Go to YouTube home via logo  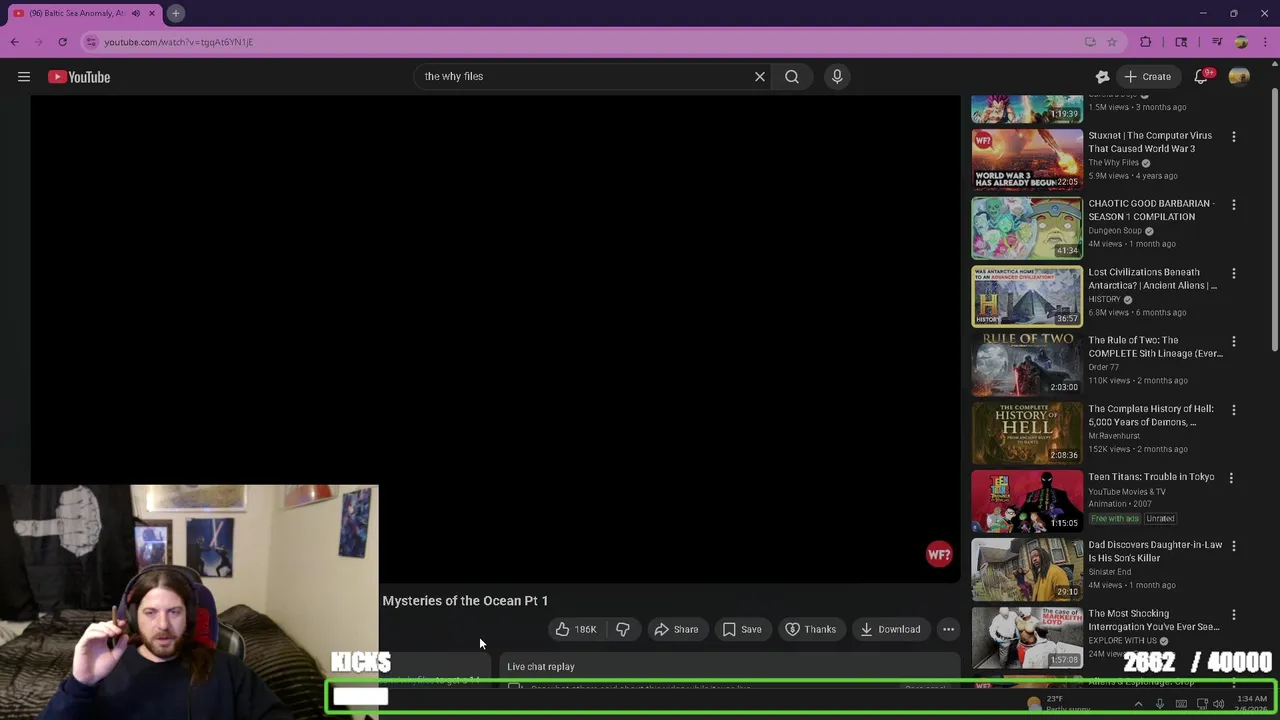pos(79,77)
